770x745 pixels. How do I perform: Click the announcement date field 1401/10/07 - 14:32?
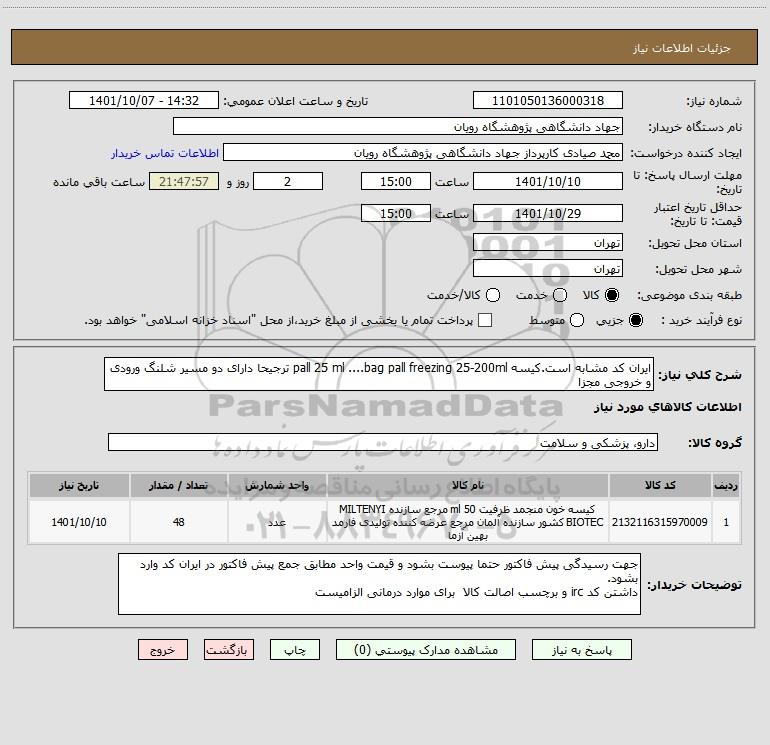(144, 101)
